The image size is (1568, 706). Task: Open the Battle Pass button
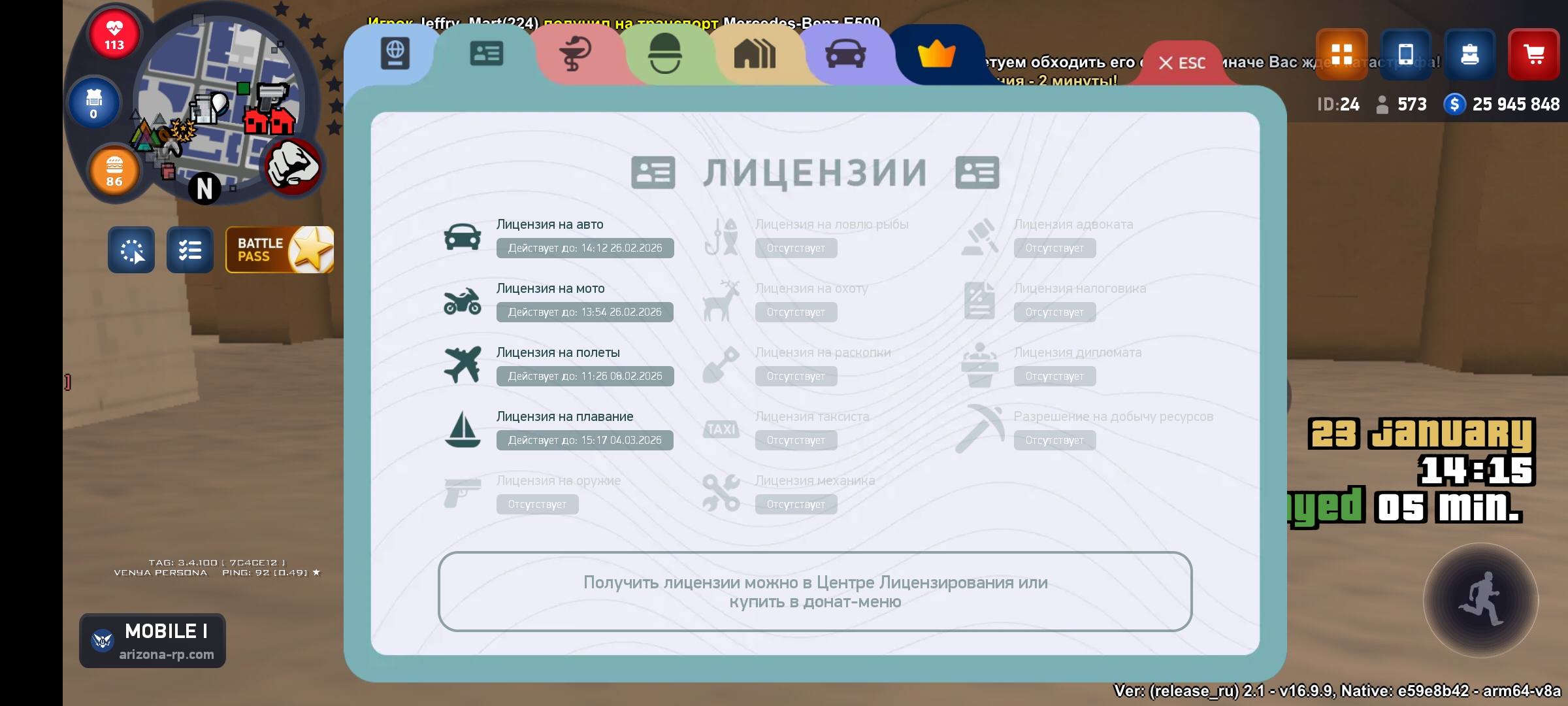pyautogui.click(x=280, y=250)
